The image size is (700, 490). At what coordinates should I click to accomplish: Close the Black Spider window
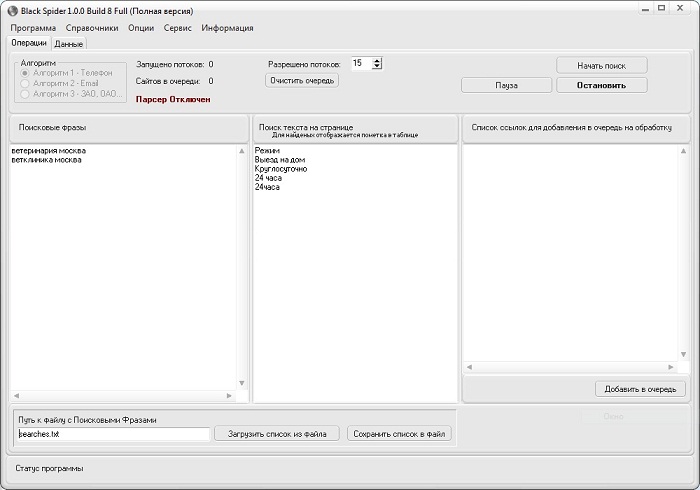click(680, 8)
